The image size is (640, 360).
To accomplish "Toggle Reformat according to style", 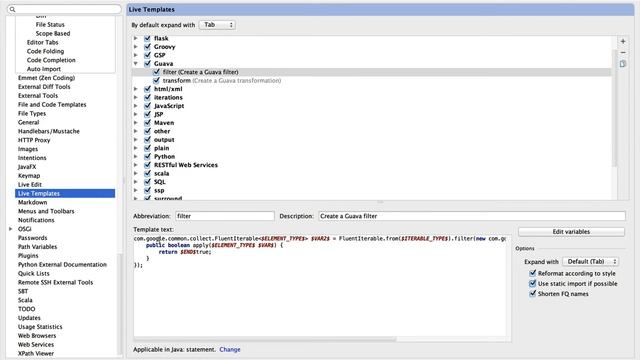I will tap(533, 273).
